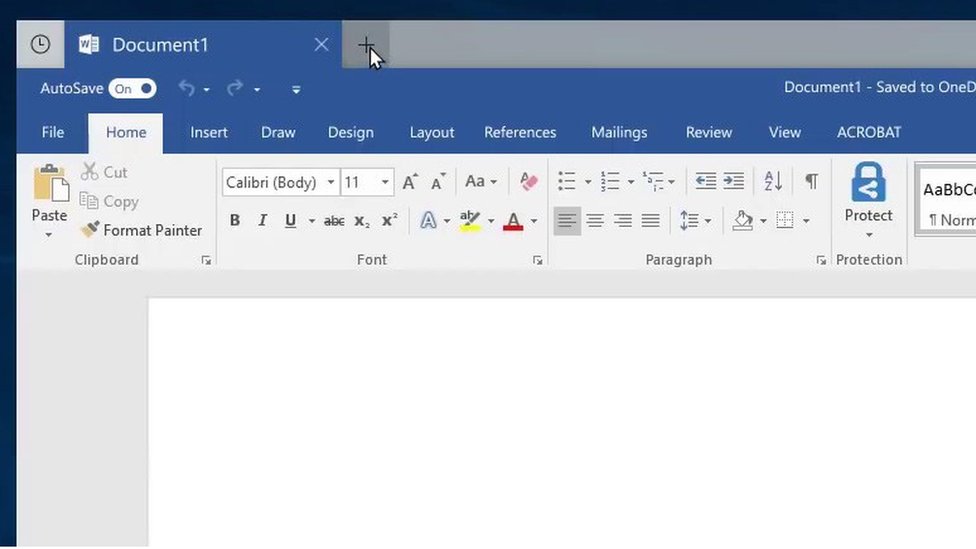Click the Copy button
Image resolution: width=976 pixels, height=549 pixels.
pos(109,201)
